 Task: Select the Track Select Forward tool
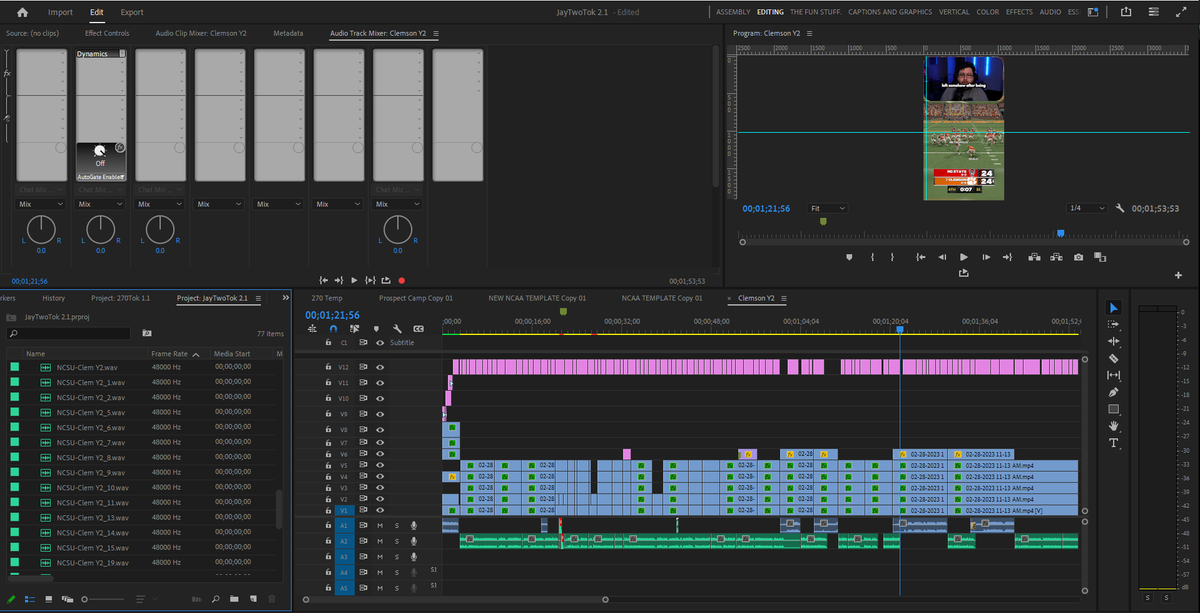(1114, 324)
